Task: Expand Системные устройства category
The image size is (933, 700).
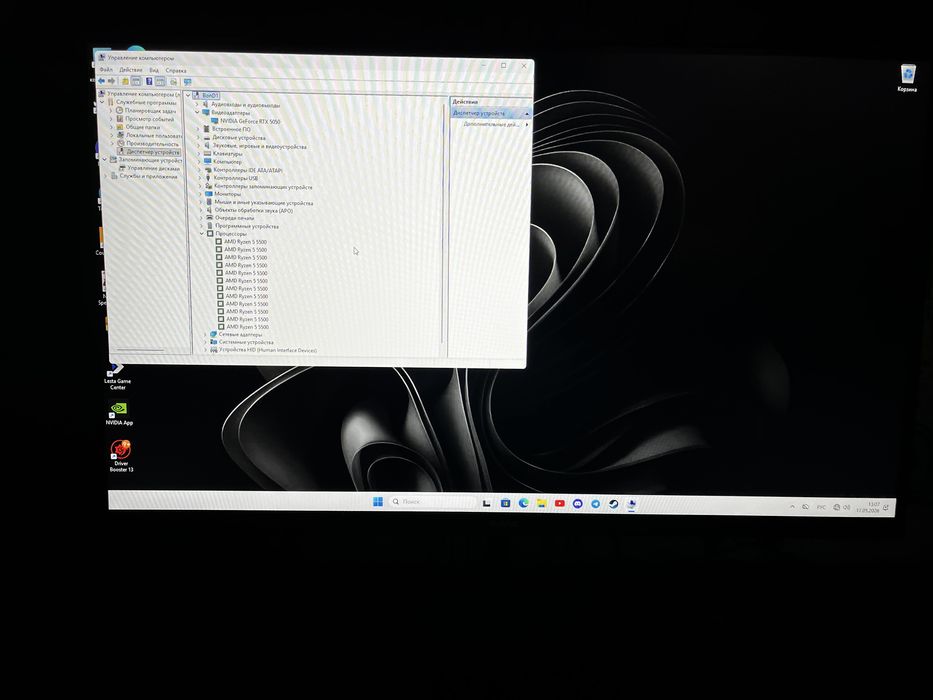Action: pos(205,342)
